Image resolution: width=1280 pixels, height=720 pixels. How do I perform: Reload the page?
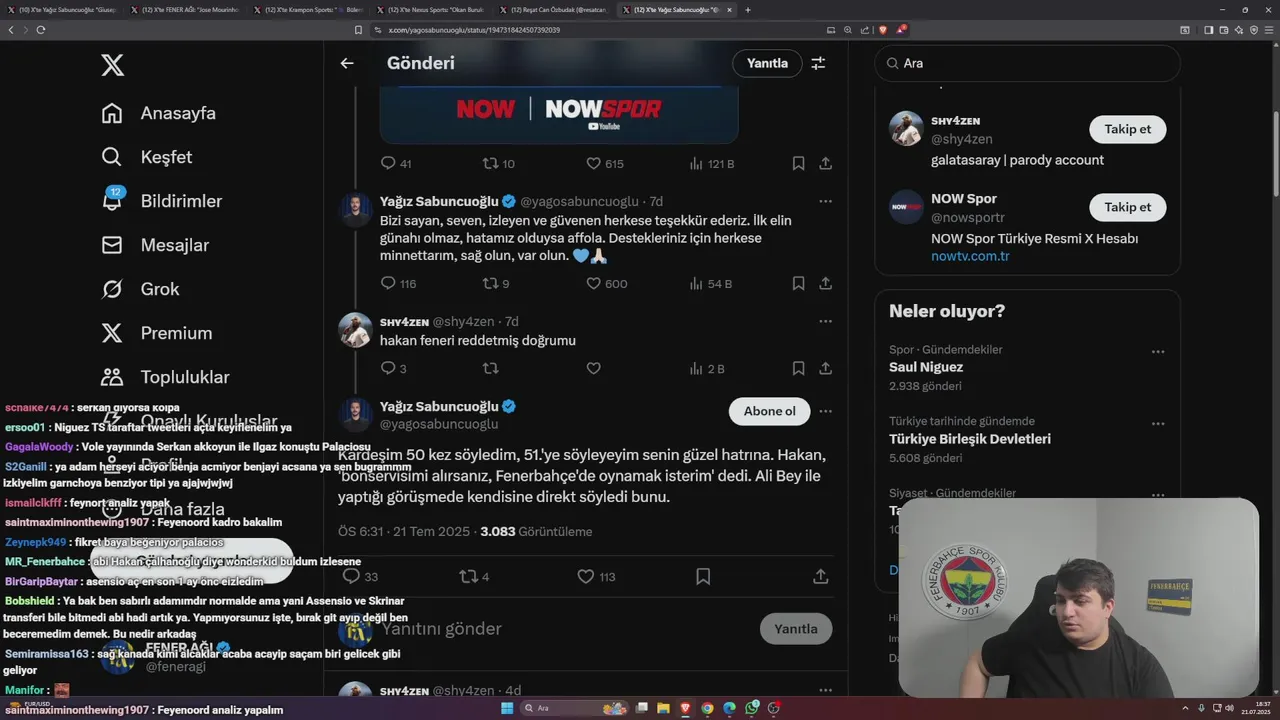tap(41, 30)
